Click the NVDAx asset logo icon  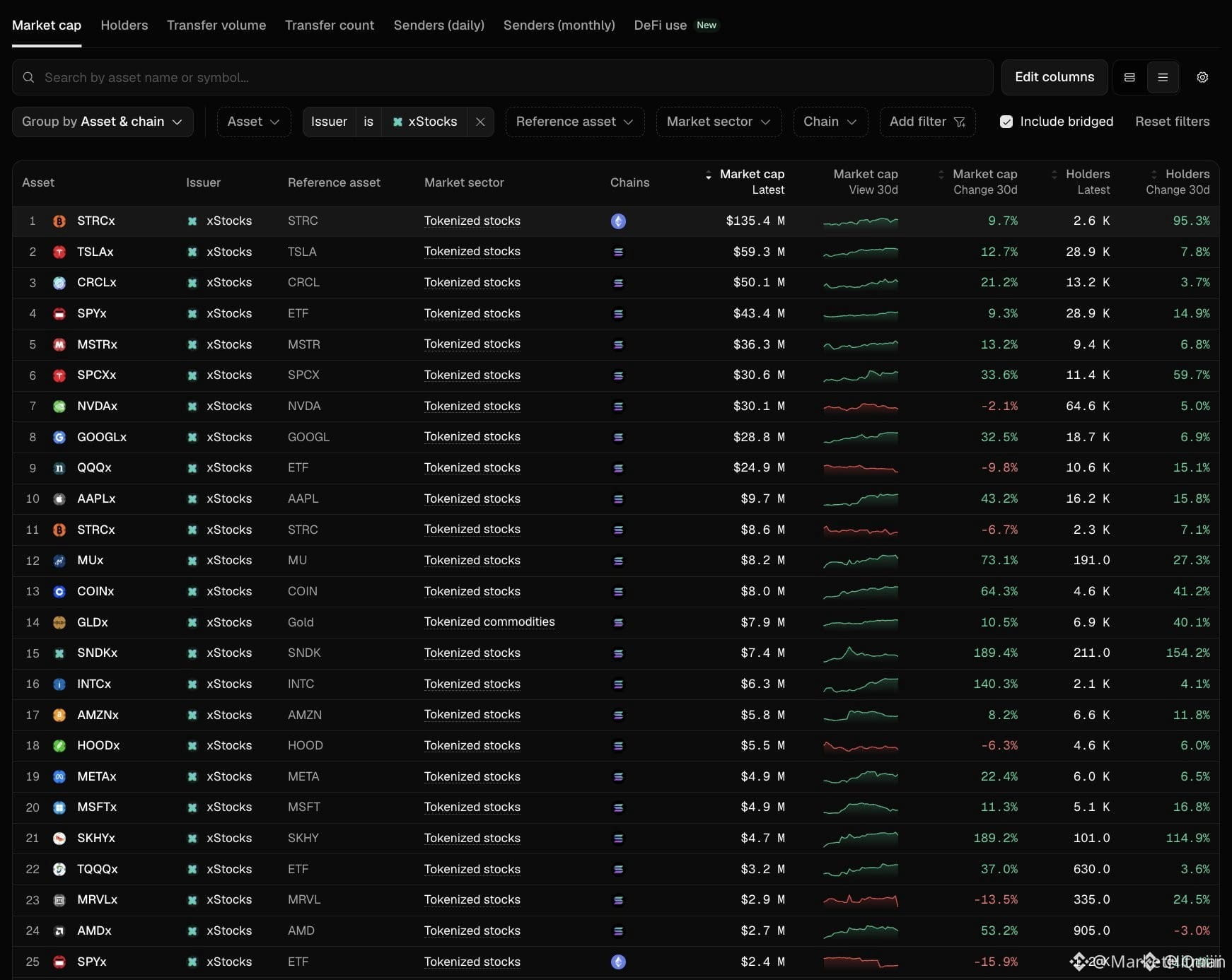tap(59, 407)
